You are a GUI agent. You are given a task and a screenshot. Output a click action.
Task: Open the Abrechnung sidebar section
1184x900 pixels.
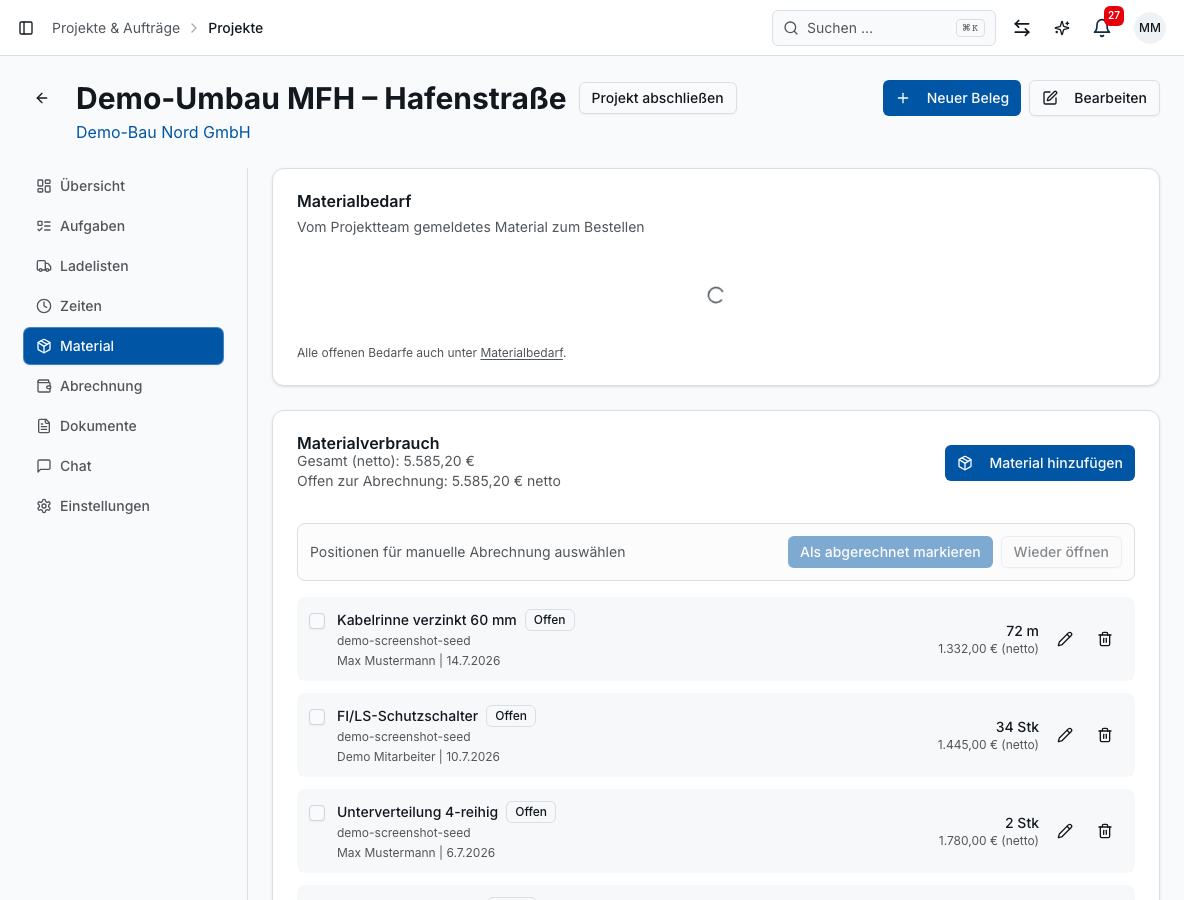coord(123,386)
